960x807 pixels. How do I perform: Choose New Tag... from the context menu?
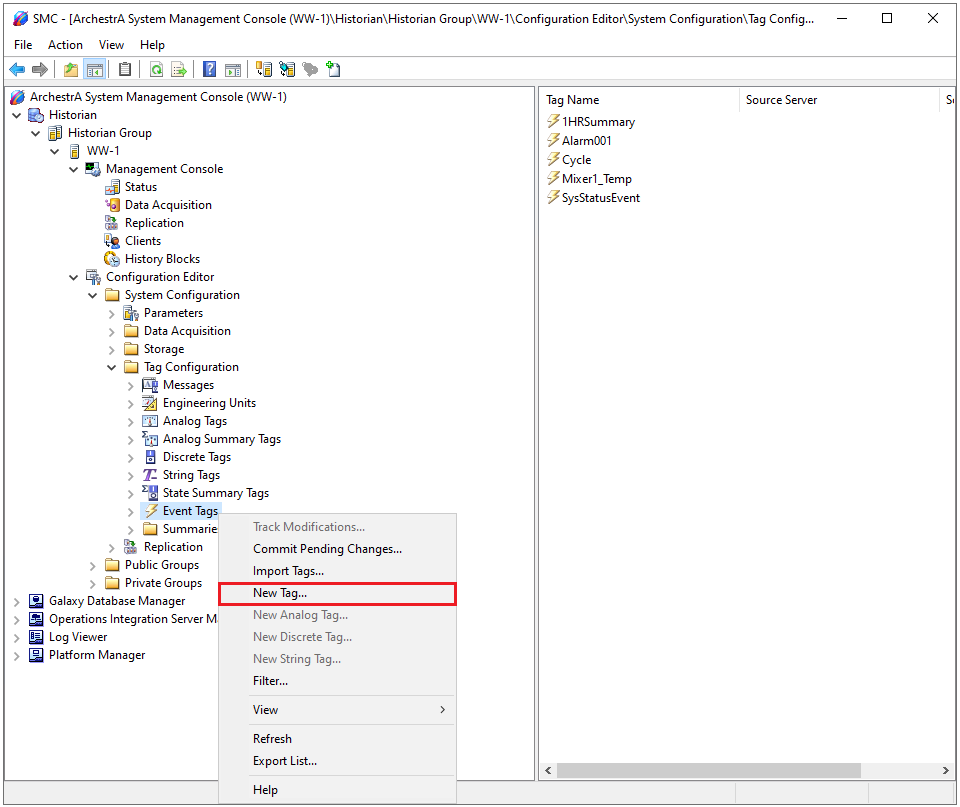[x=337, y=593]
